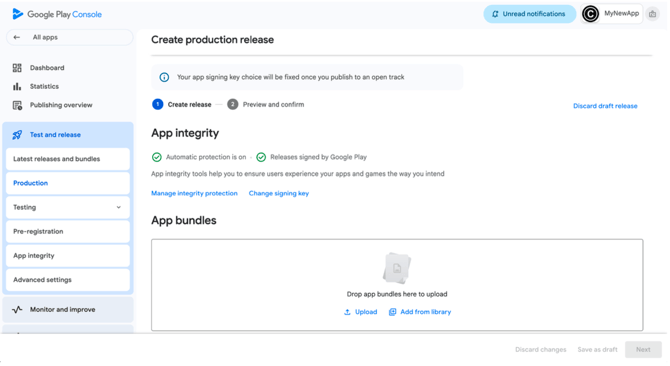Image resolution: width=670 pixels, height=366 pixels.
Task: Click the Create release step label
Action: (x=189, y=105)
